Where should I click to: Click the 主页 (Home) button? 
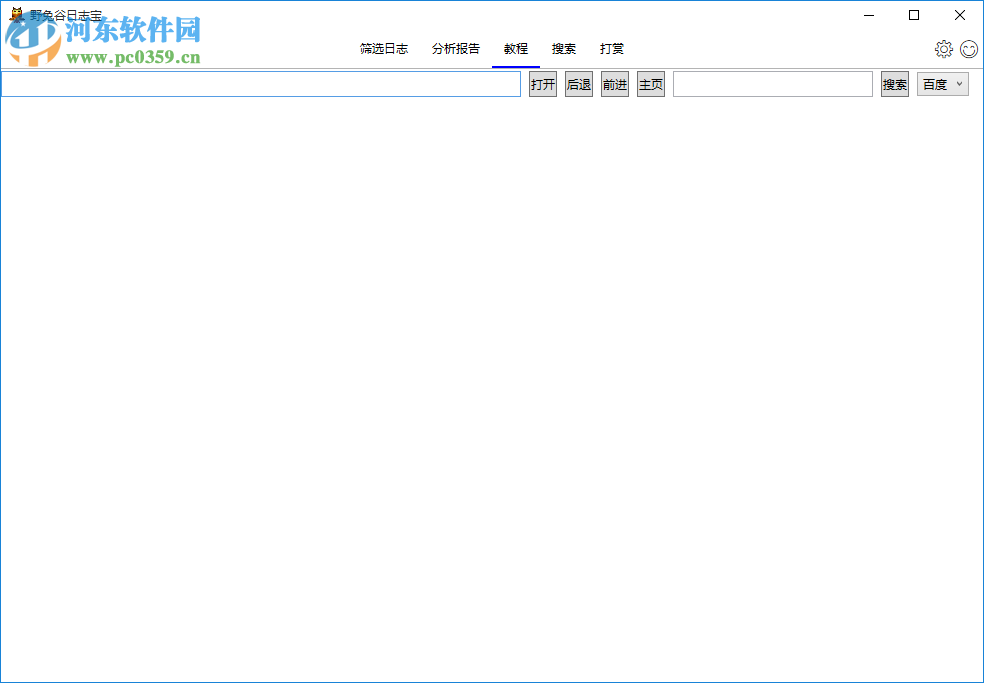pos(650,84)
